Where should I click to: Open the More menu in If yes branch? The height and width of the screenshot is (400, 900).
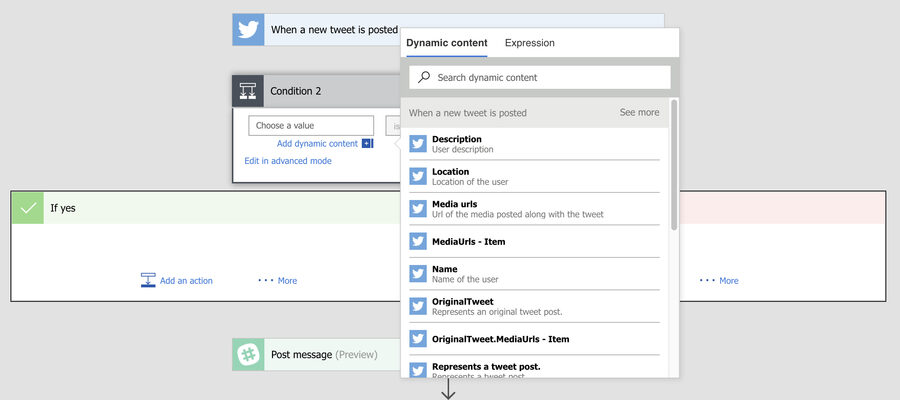[x=278, y=281]
